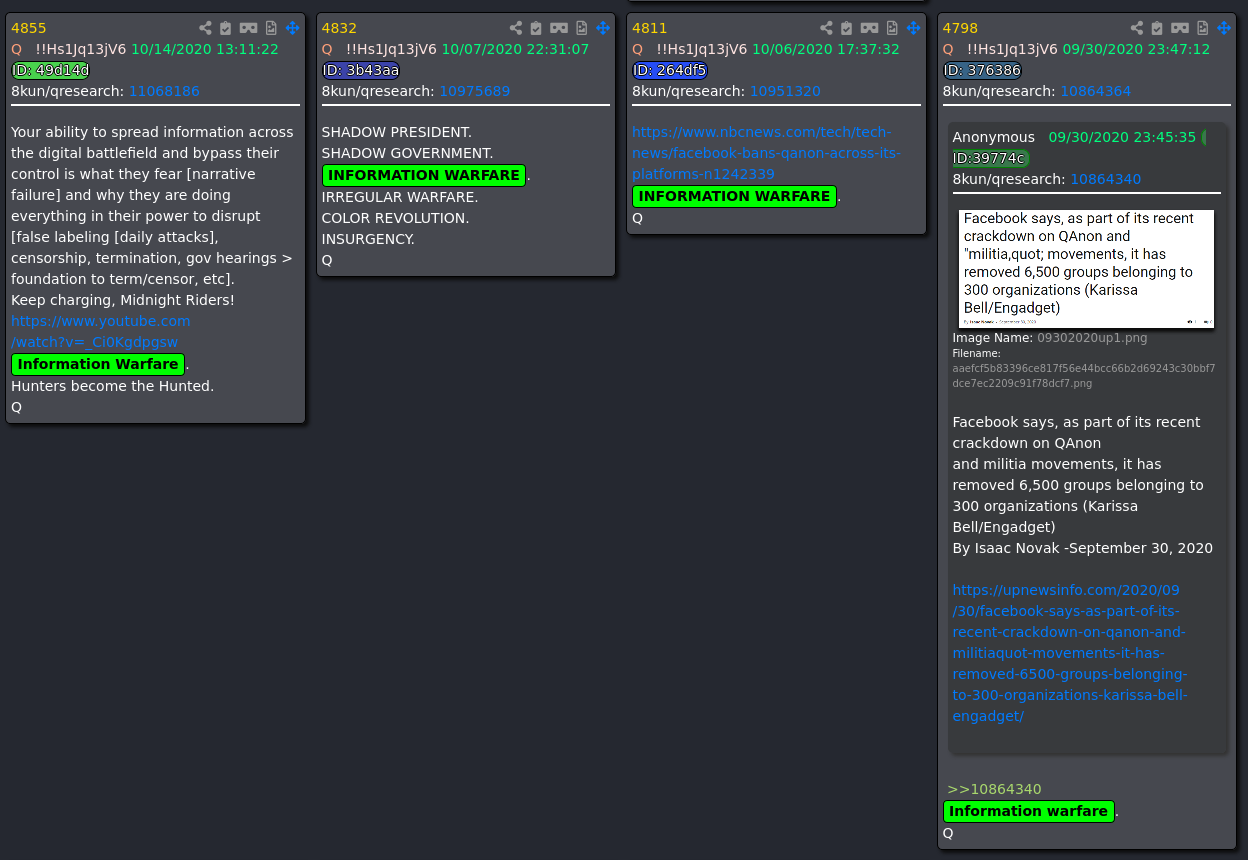Click the image file icon on post 4798
The image size is (1248, 860).
tap(1202, 28)
